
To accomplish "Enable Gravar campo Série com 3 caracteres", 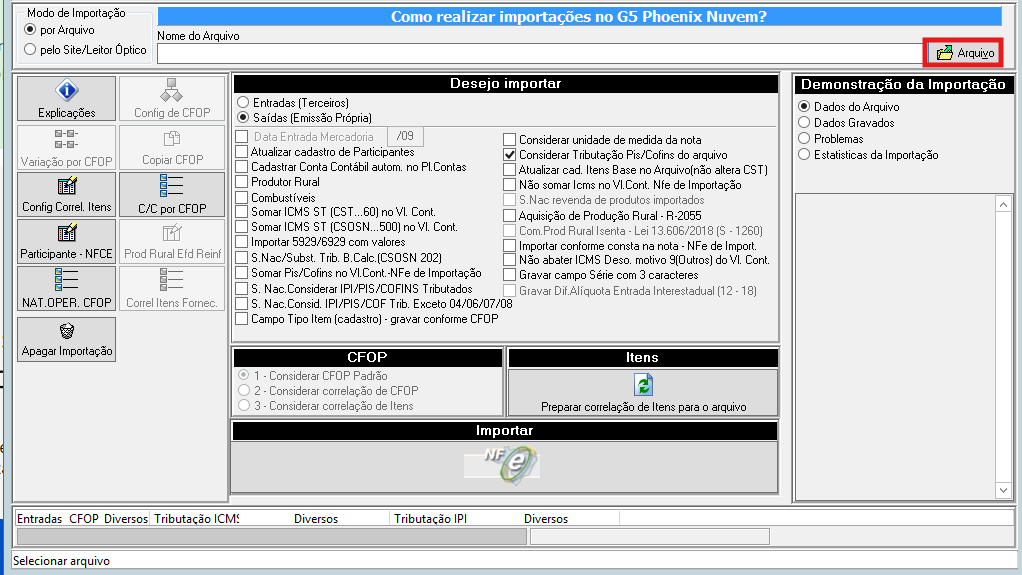I will point(510,275).
